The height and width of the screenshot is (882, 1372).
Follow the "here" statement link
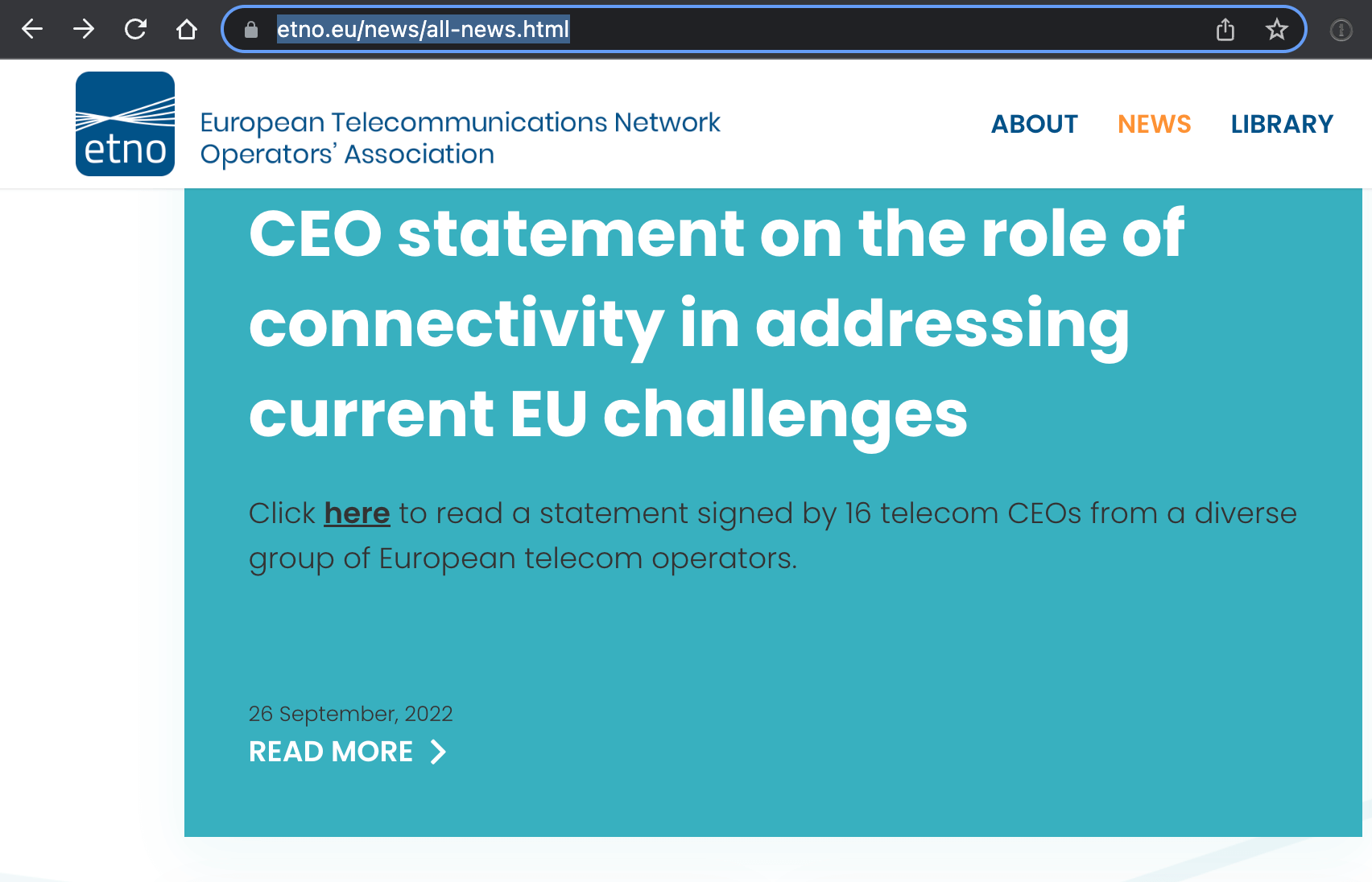(x=357, y=513)
